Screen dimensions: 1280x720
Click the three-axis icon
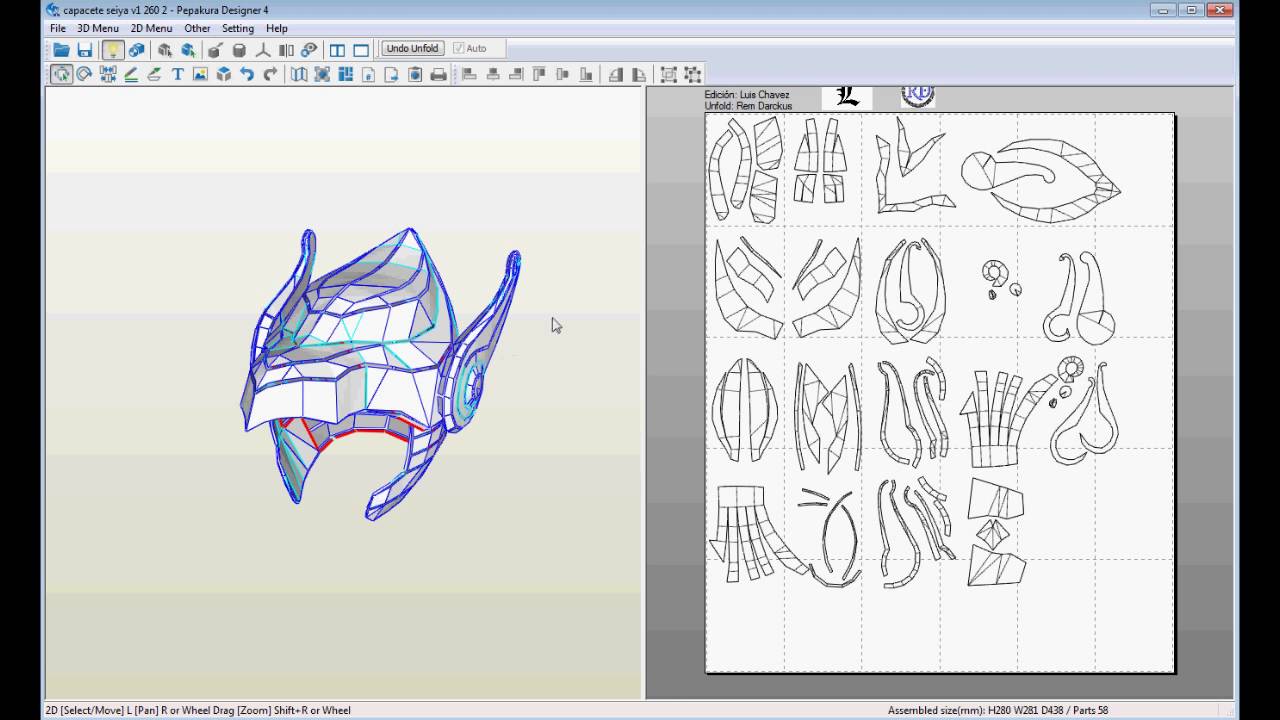263,49
